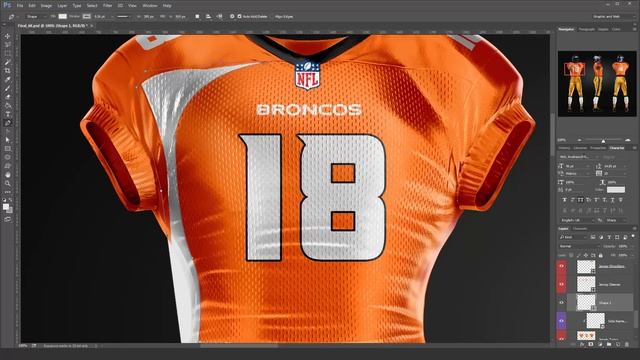Image resolution: width=640 pixels, height=360 pixels.
Task: Create a new adjustment layer icon
Action: (600, 345)
